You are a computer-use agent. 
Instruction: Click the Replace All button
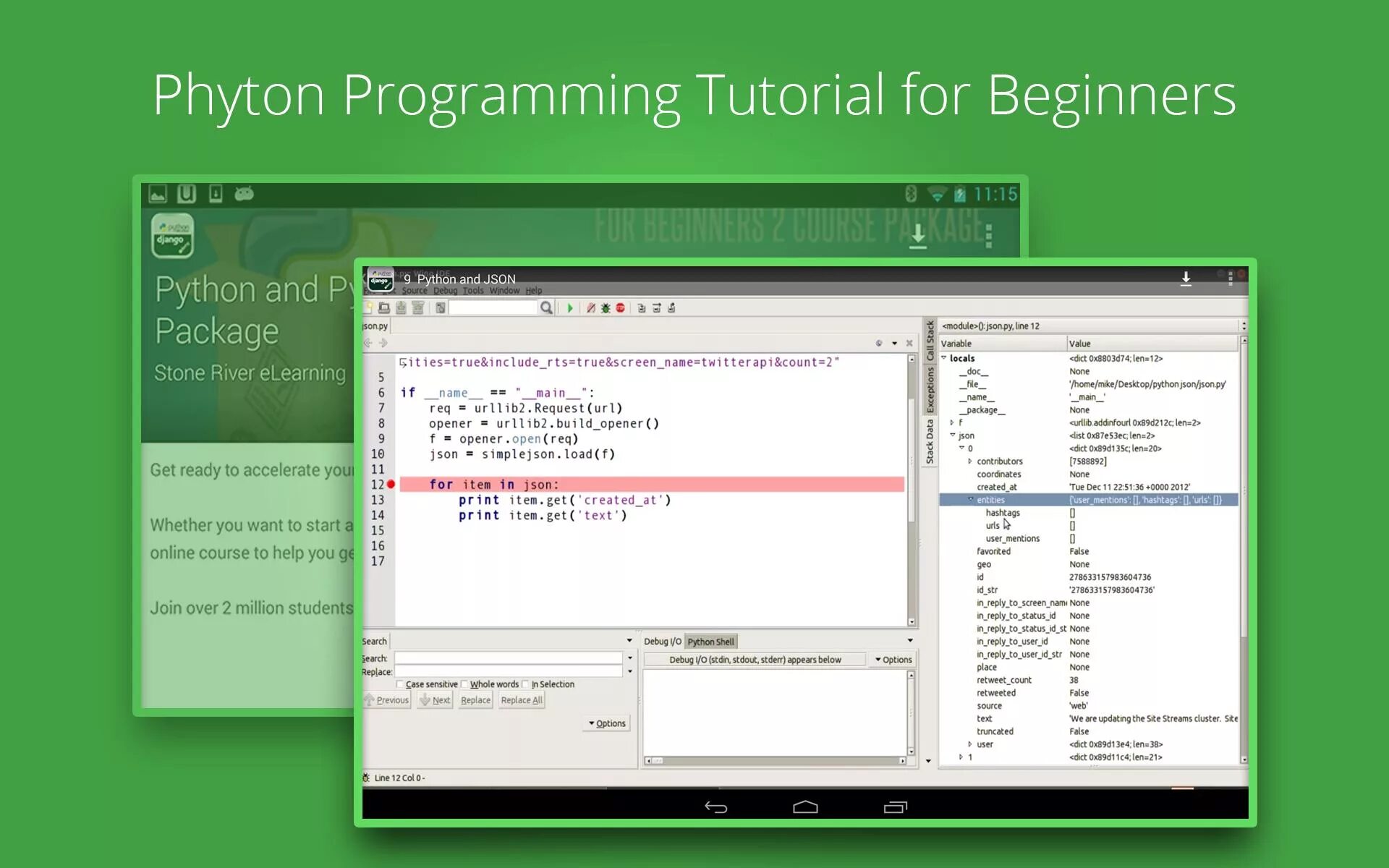(522, 700)
